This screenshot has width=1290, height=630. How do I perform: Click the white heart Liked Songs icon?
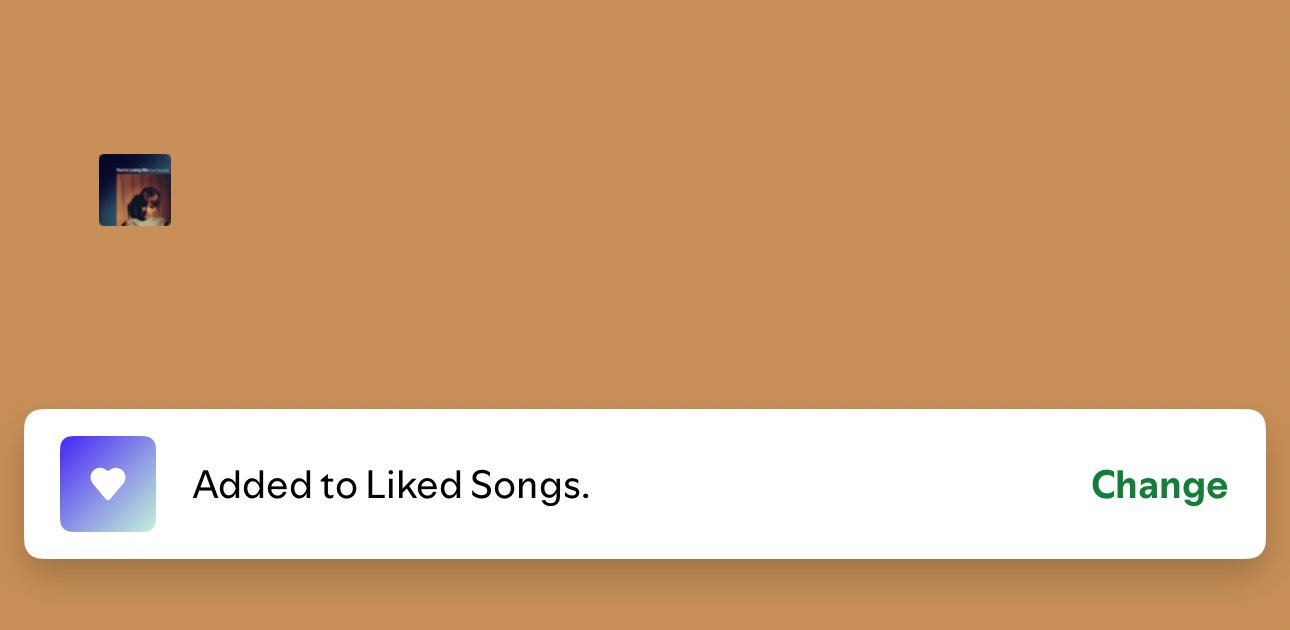(108, 484)
